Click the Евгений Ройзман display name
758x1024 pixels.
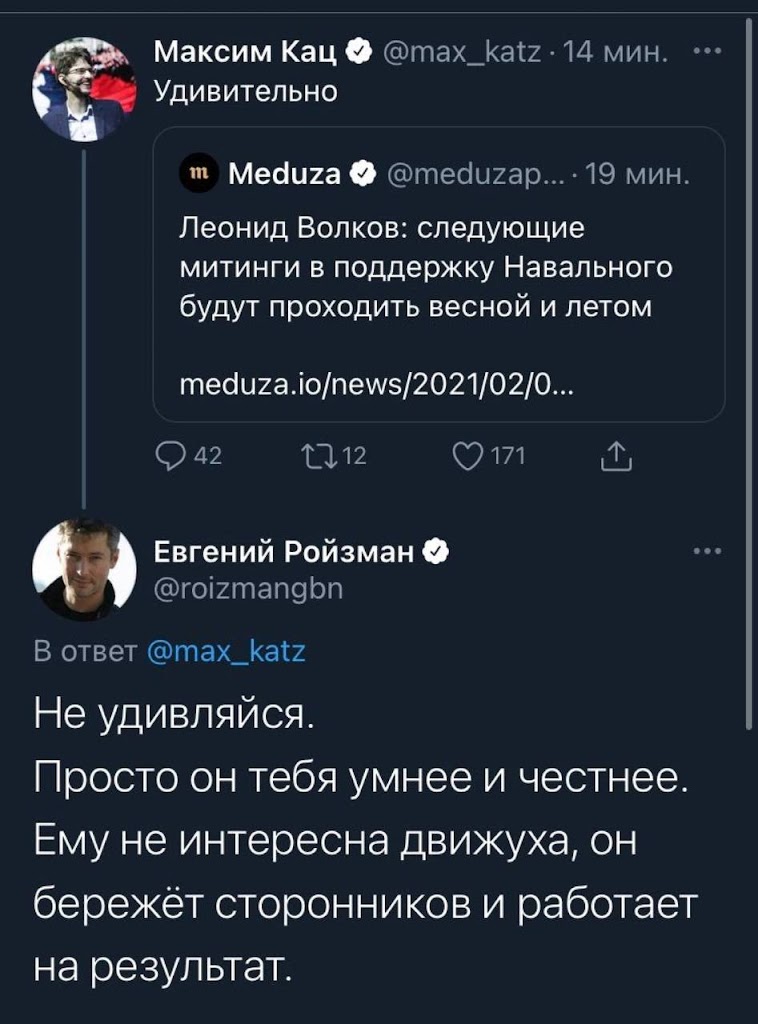coord(285,551)
